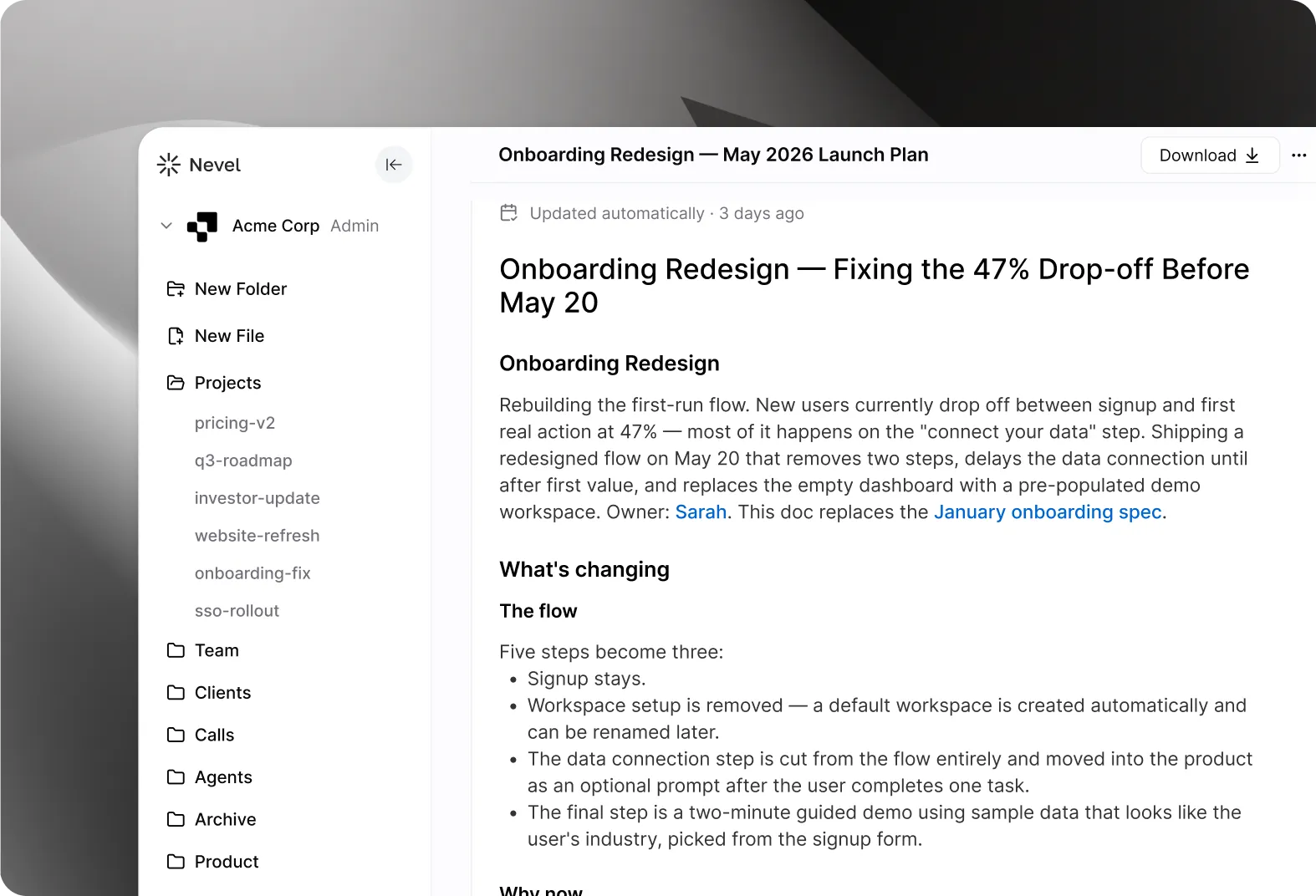The width and height of the screenshot is (1316, 896).
Task: Download the launch plan document
Action: (1209, 155)
